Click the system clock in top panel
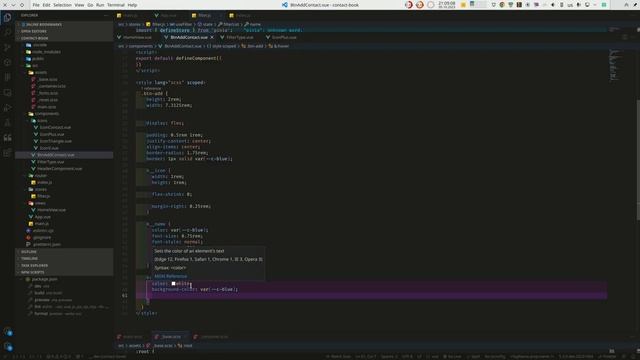640x360 pixels. click(447, 5)
